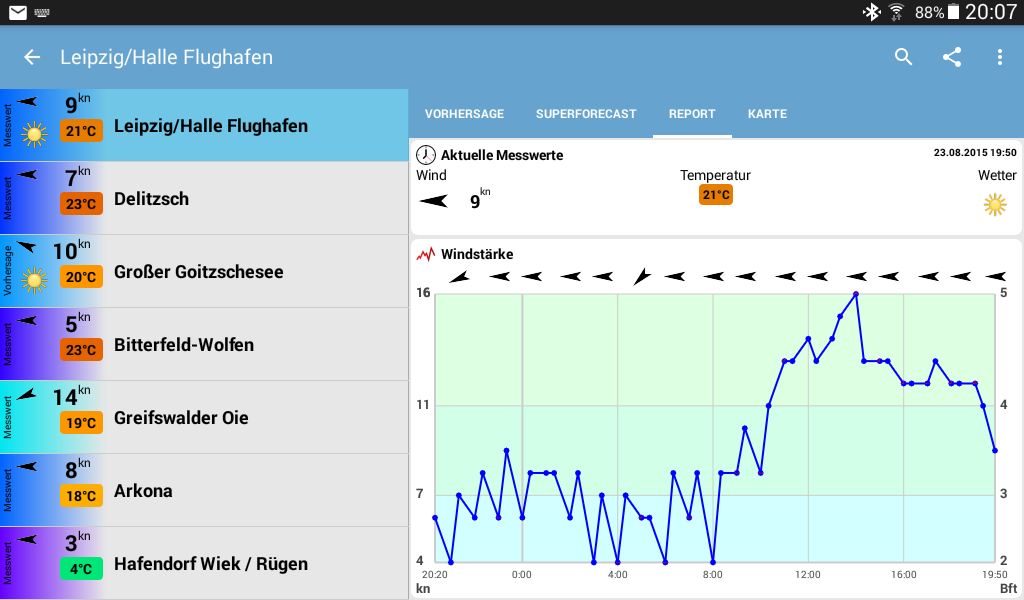Select the Leipzig/Halle Flughafen station
Image resolution: width=1024 pixels, height=600 pixels.
tap(204, 125)
